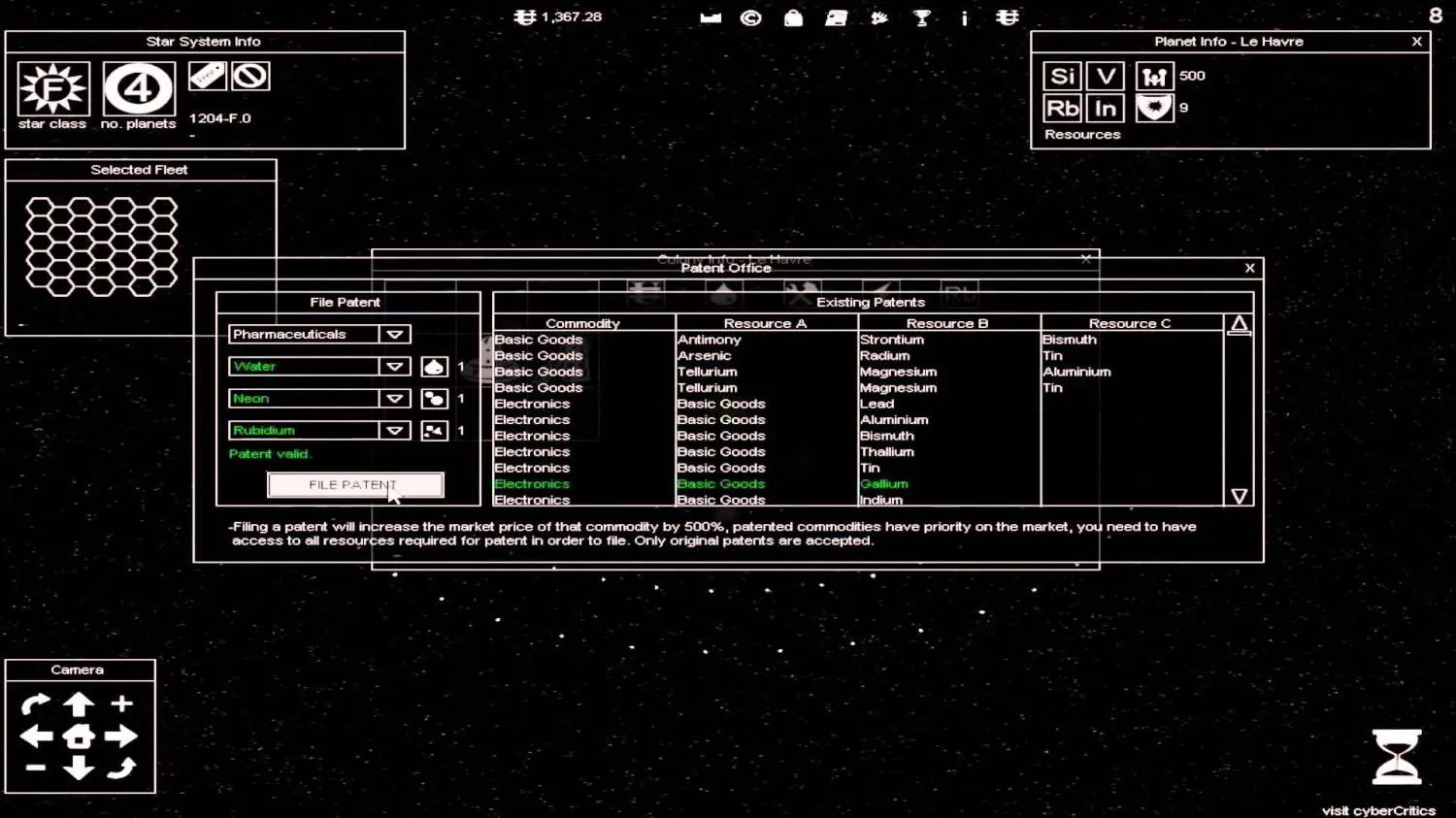Click the copyright patent icon in top bar
1456x818 pixels.
point(750,17)
